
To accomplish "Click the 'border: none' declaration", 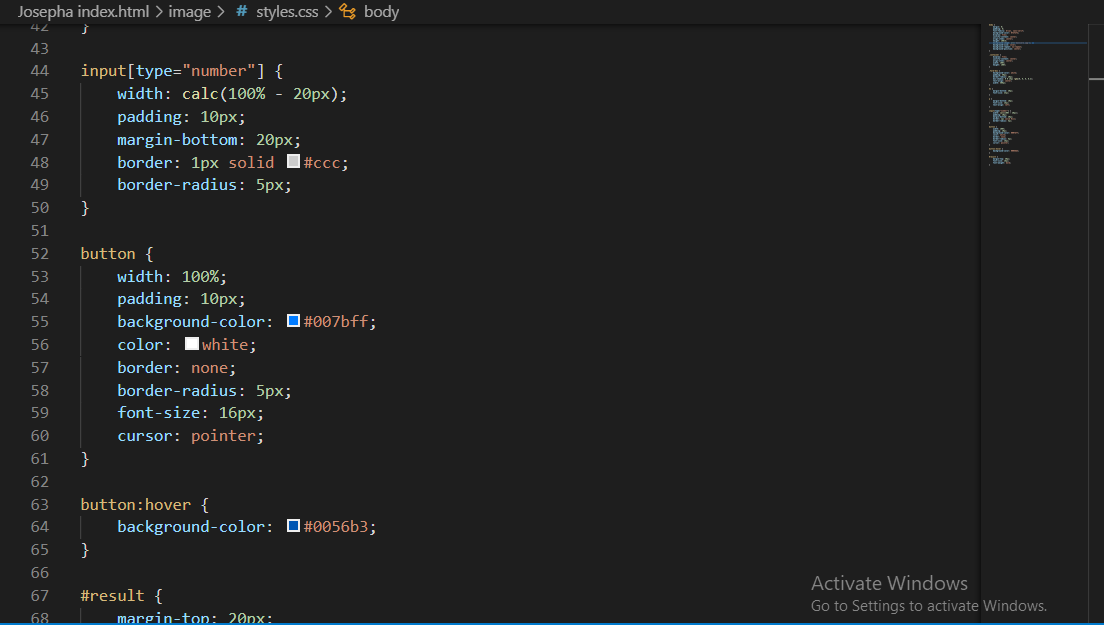I will click(176, 367).
